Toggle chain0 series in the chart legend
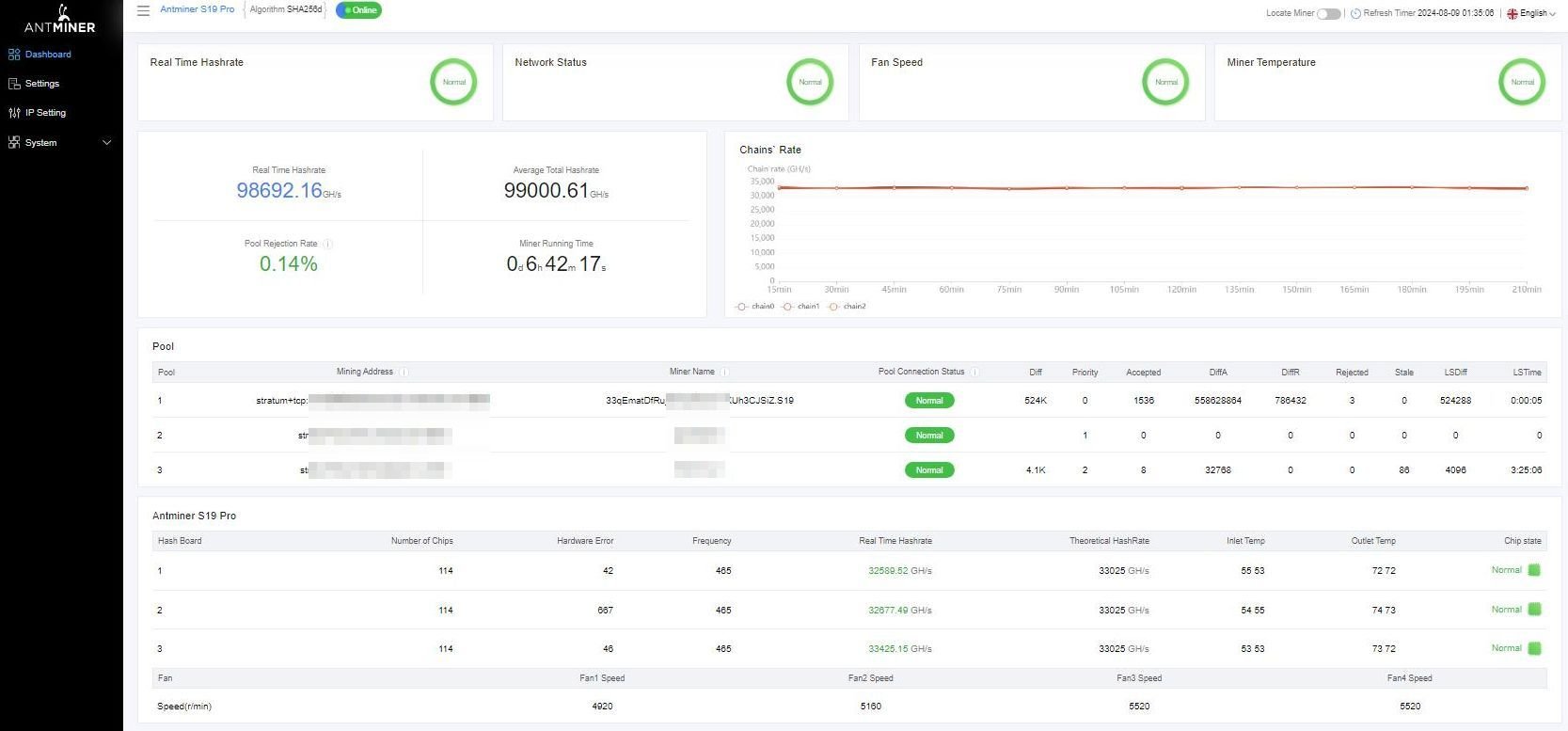Image resolution: width=1568 pixels, height=731 pixels. [755, 307]
